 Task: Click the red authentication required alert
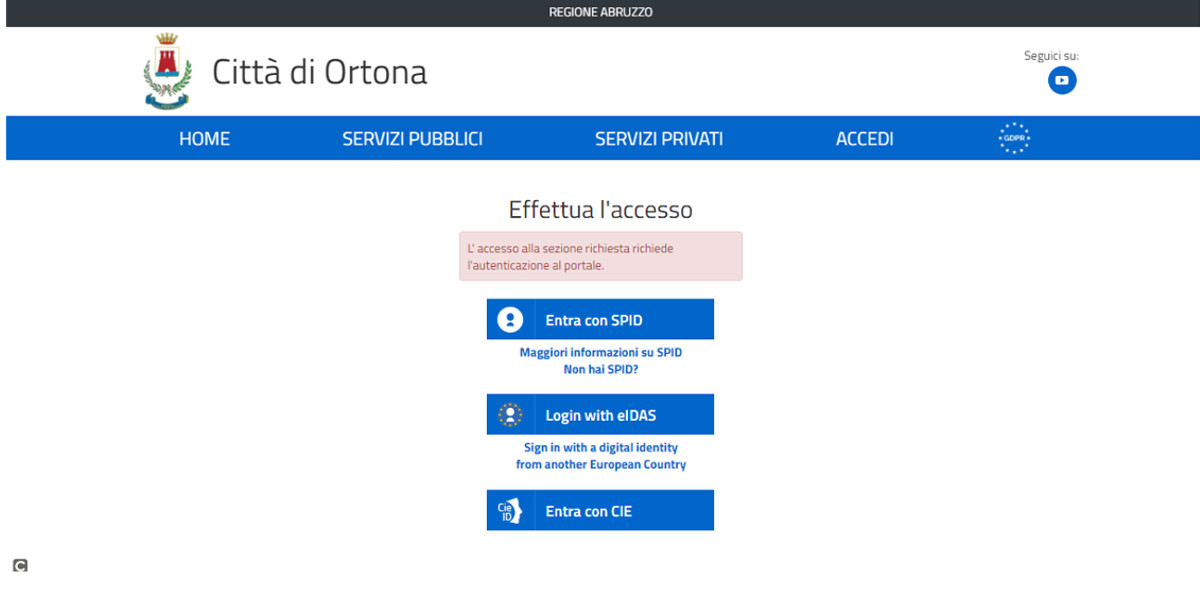tap(600, 256)
